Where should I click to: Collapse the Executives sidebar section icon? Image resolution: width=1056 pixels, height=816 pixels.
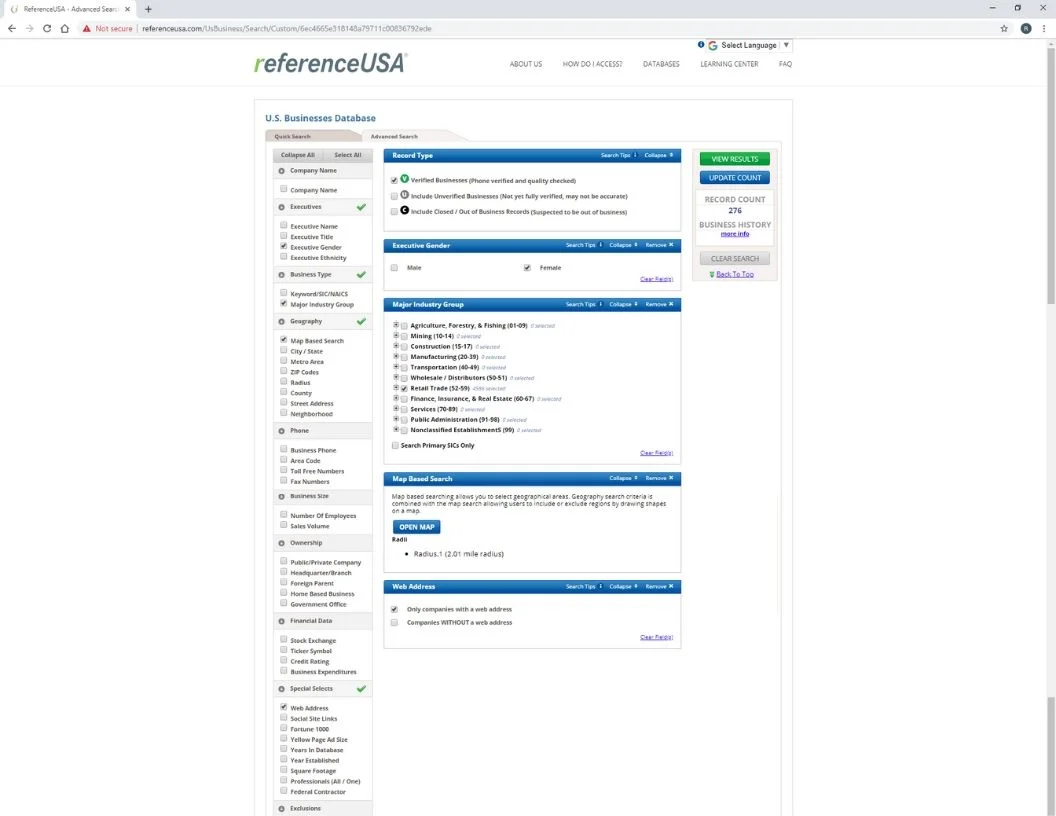tap(282, 207)
